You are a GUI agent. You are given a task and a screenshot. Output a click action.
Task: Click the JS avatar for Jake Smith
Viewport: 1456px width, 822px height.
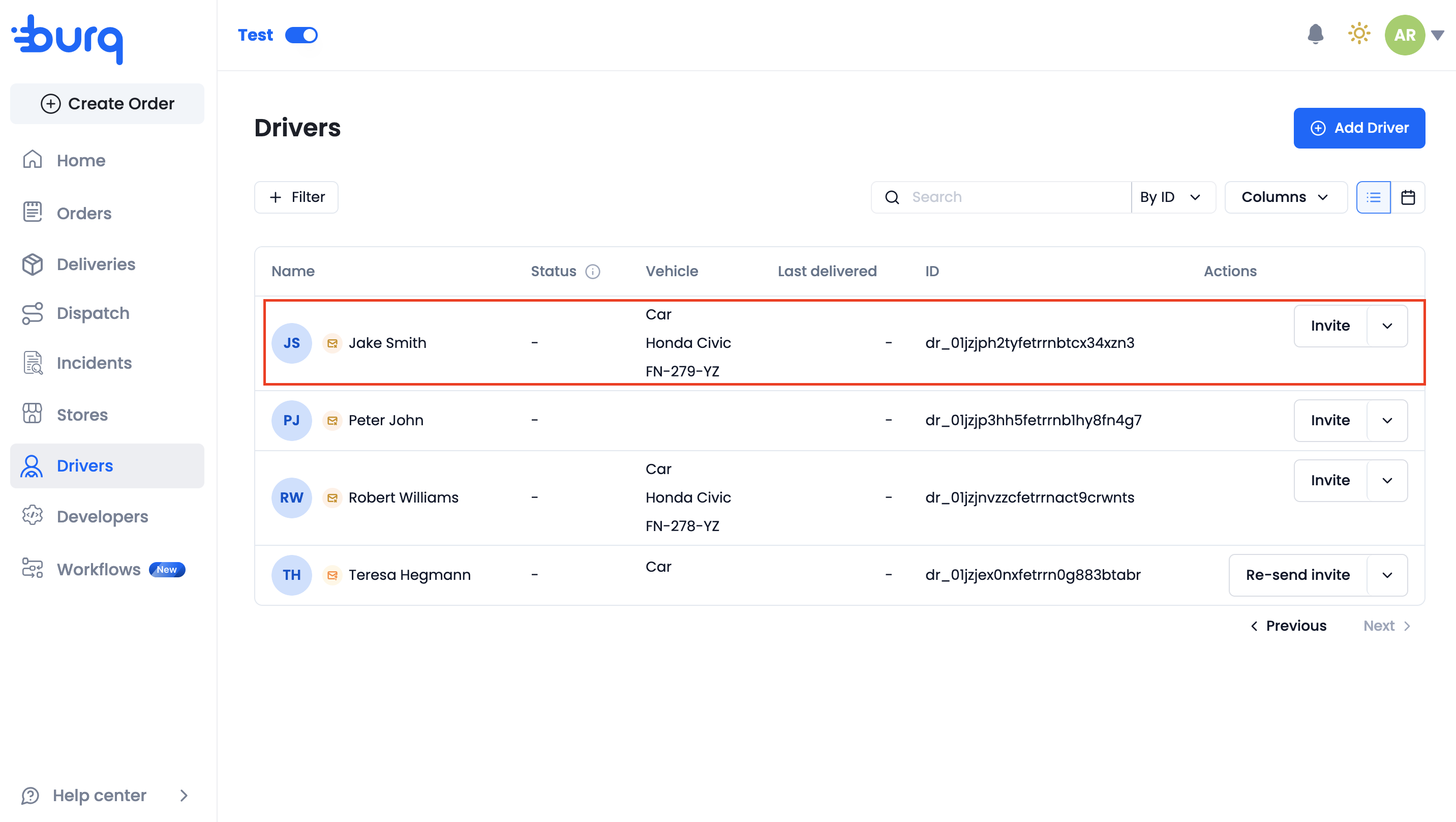(291, 343)
